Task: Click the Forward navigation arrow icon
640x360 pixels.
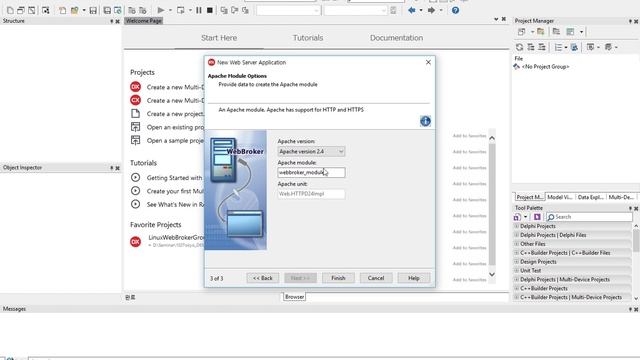Action: (x=431, y=10)
